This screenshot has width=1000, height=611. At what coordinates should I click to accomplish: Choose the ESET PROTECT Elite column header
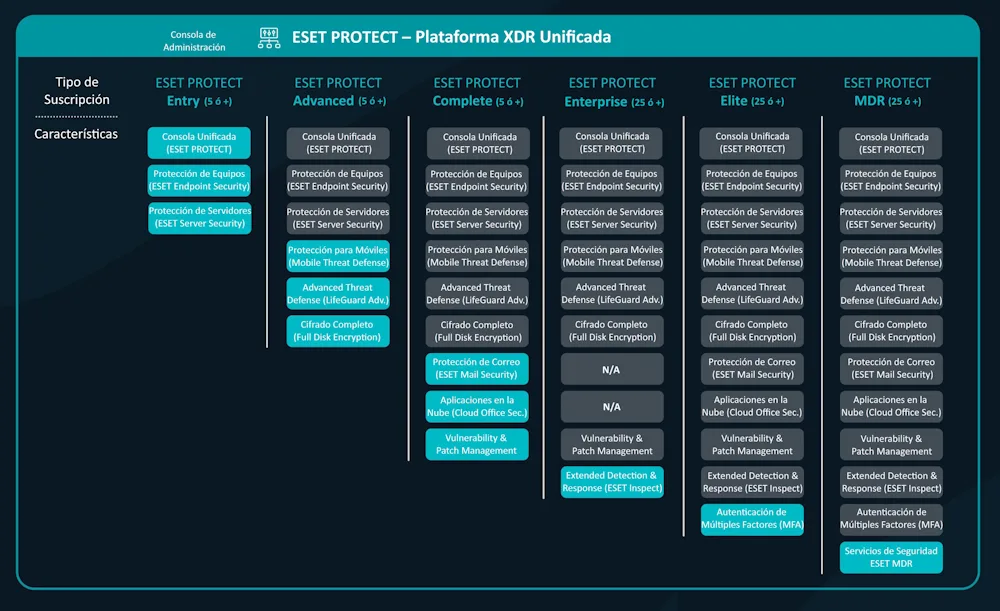click(x=752, y=91)
